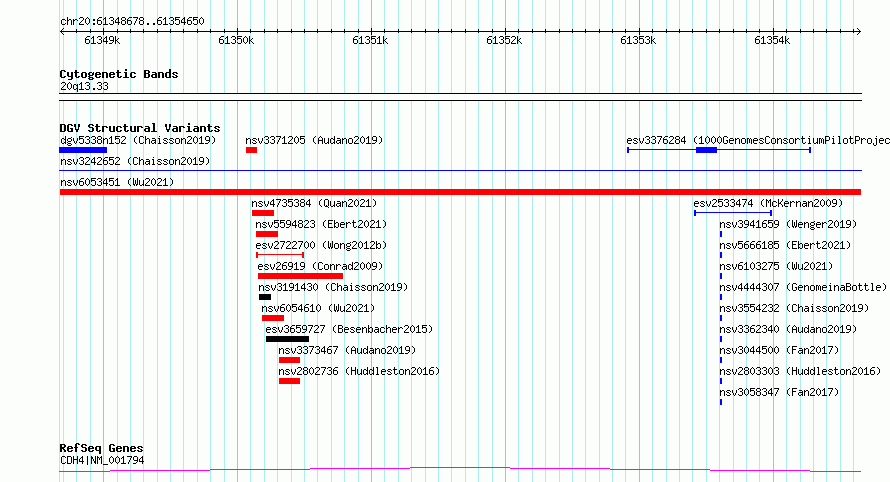The image size is (890, 482).
Task: Click the red bar under nsv2802736
Action: pos(289,381)
